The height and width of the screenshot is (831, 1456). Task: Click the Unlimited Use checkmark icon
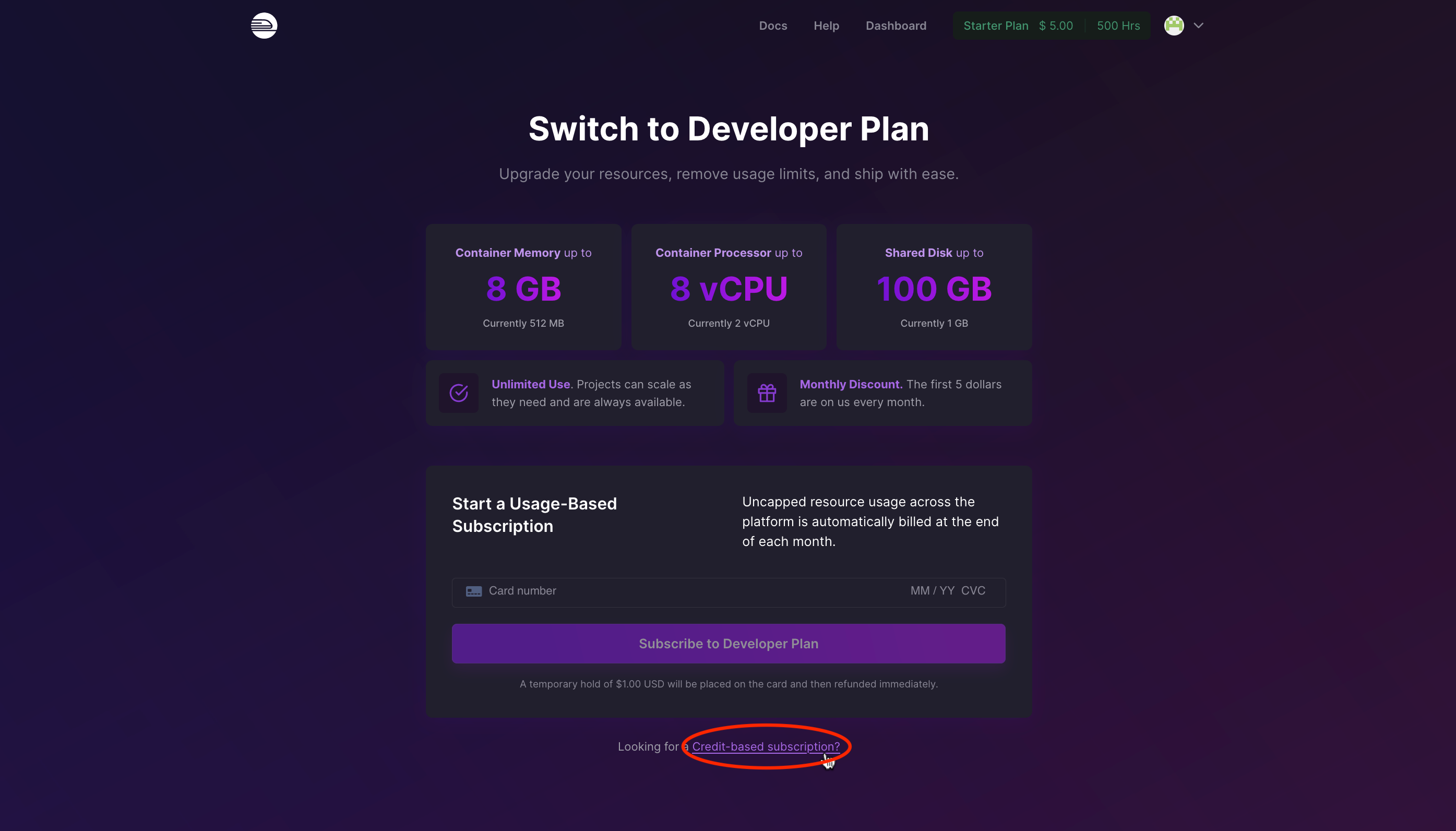458,393
